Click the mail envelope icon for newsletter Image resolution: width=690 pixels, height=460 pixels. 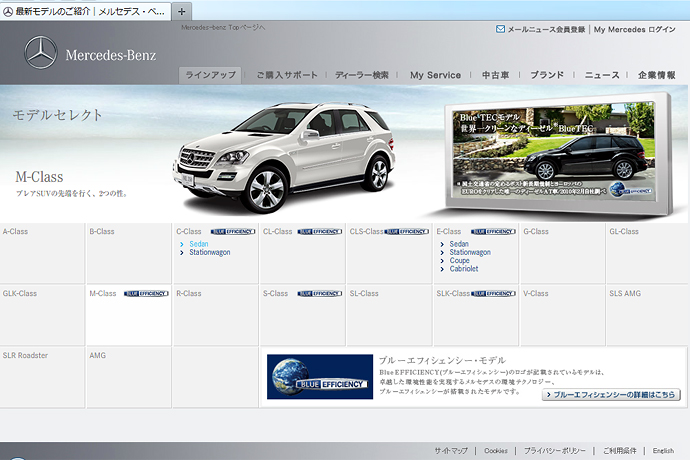pyautogui.click(x=500, y=29)
